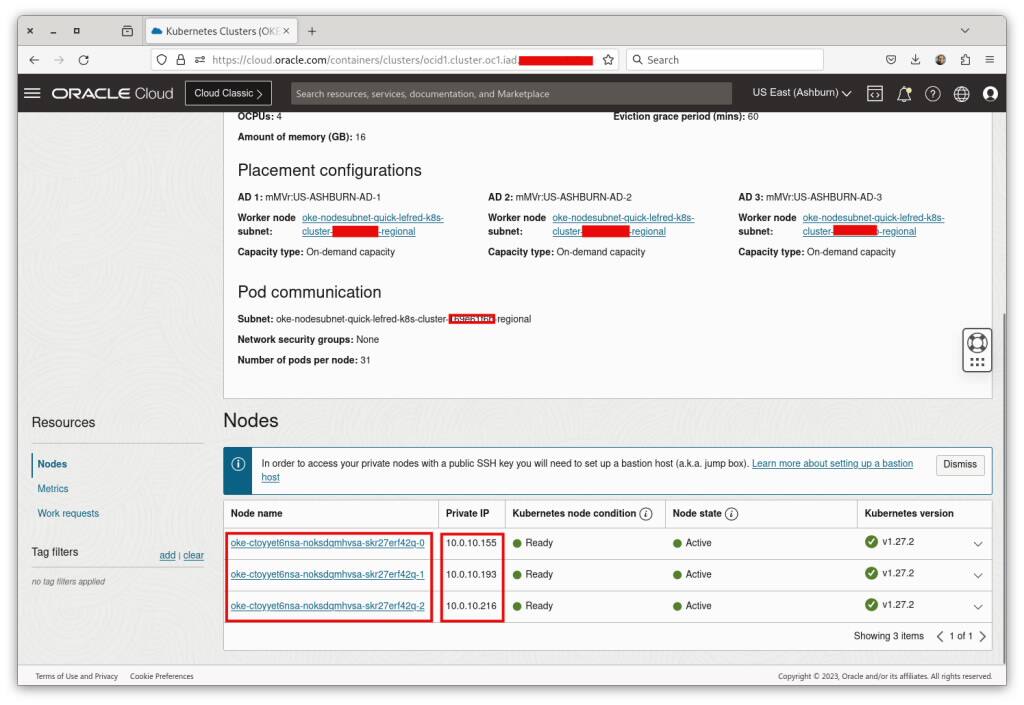Select the Nodes resource item
The image size is (1024, 705).
pyautogui.click(x=52, y=464)
